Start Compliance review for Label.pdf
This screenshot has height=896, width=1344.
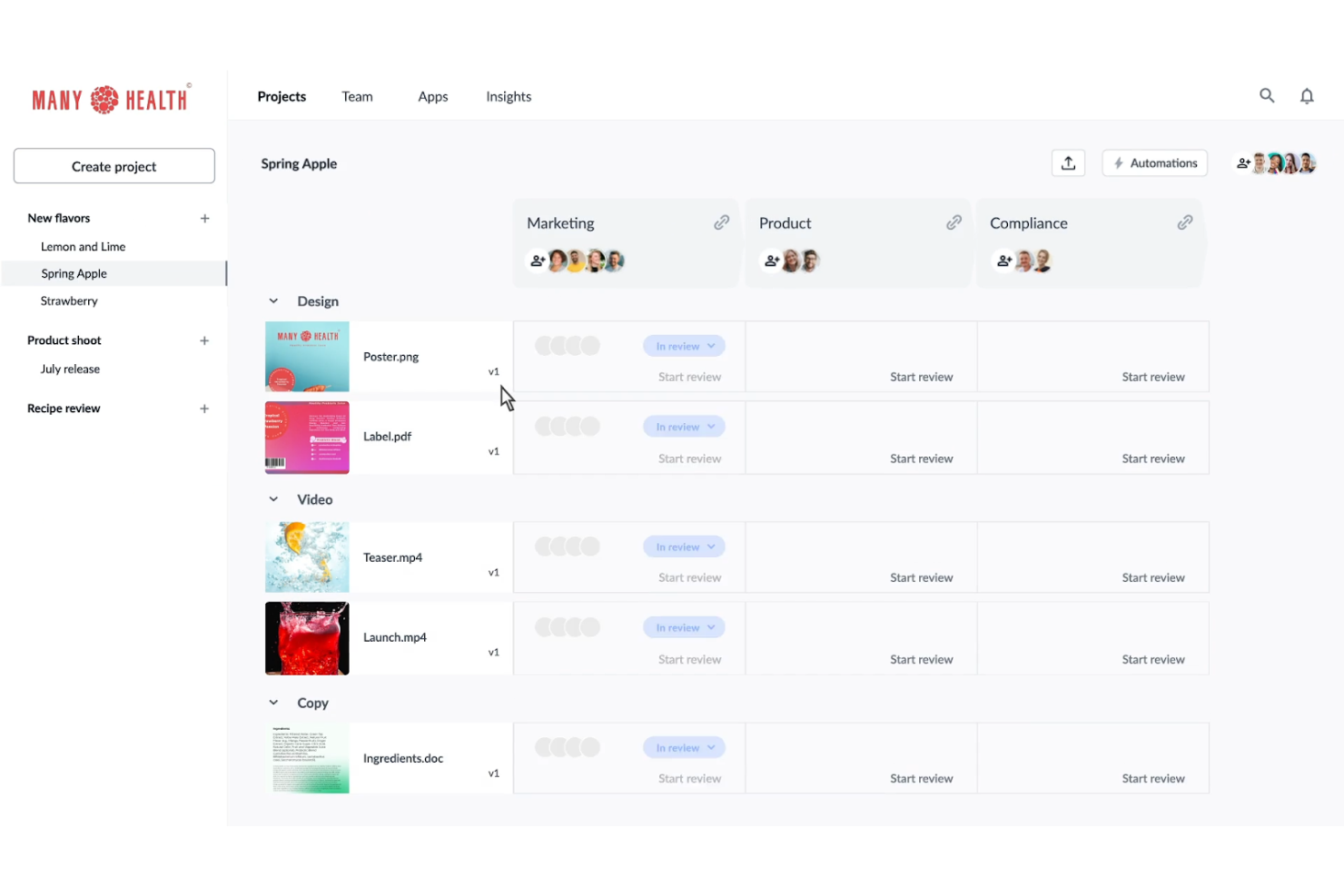tap(1153, 458)
